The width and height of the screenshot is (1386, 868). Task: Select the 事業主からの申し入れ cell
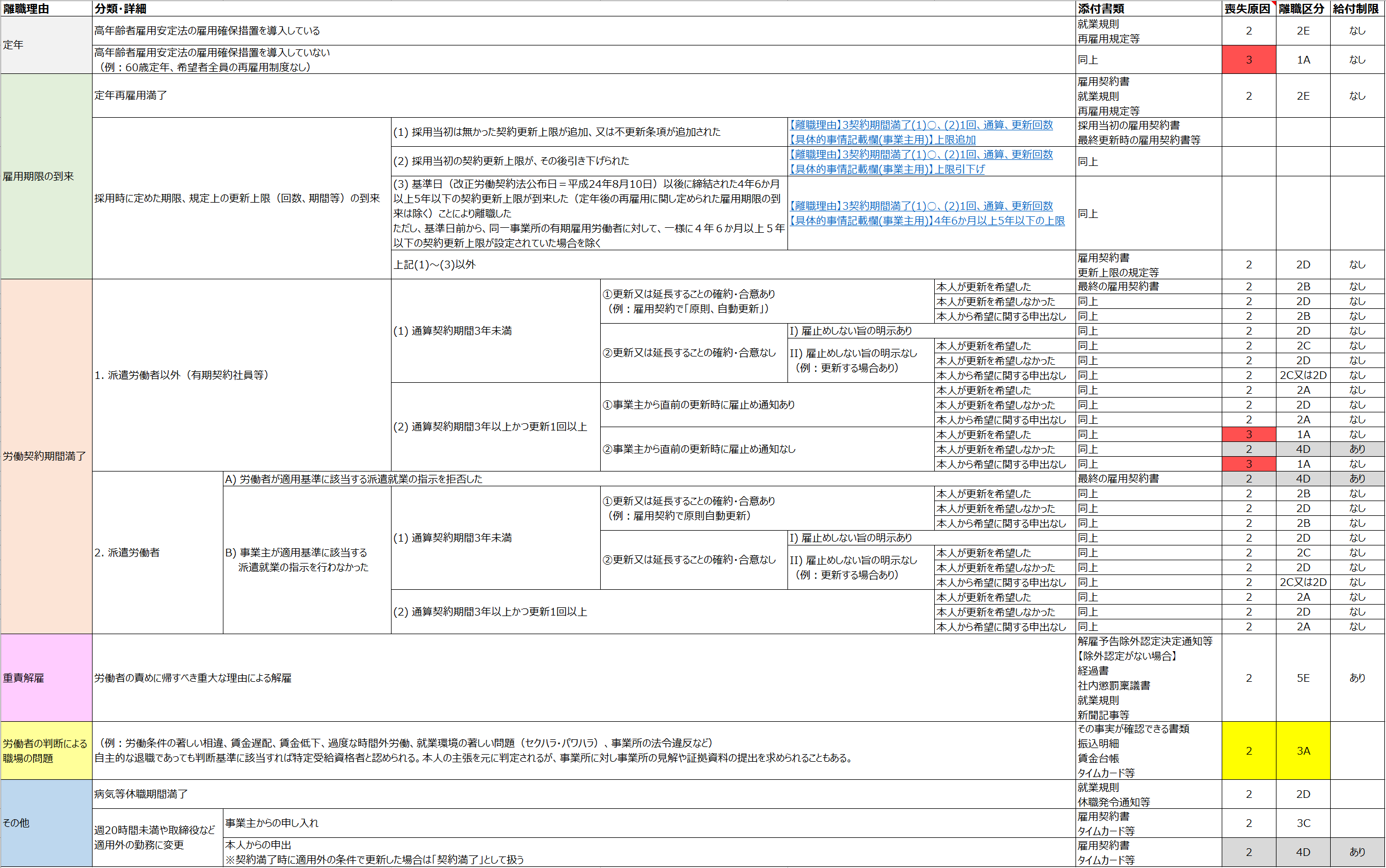[x=649, y=823]
